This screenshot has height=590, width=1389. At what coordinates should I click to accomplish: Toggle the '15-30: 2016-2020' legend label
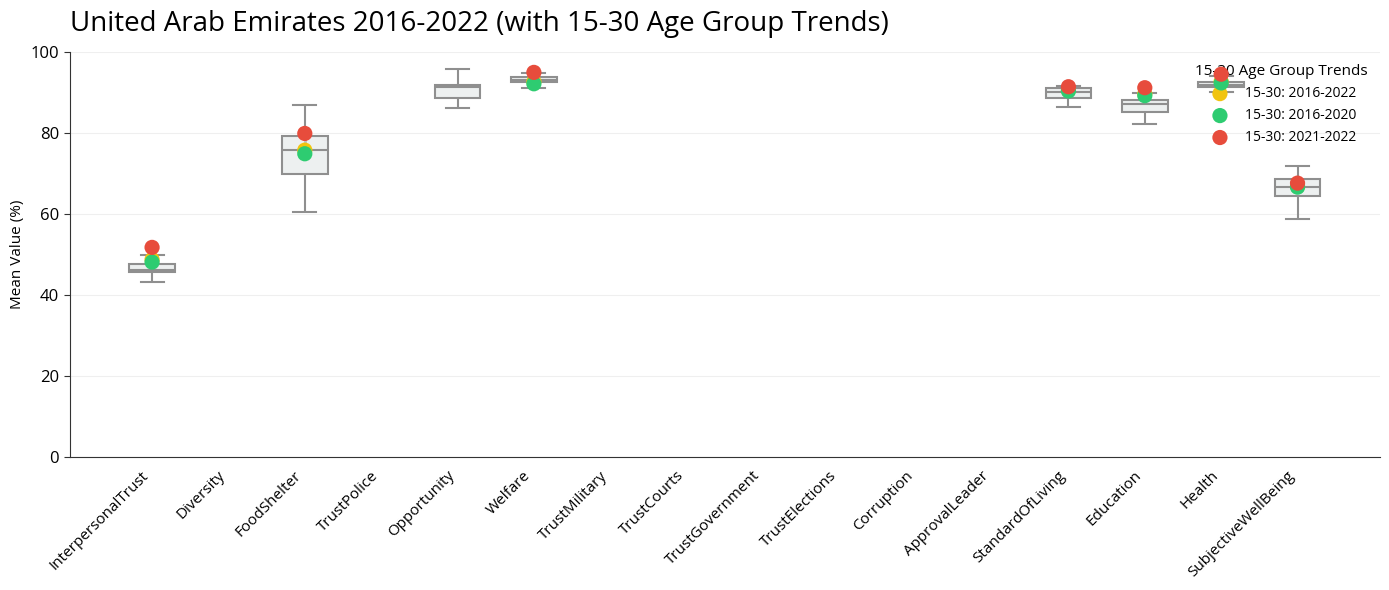1300,115
